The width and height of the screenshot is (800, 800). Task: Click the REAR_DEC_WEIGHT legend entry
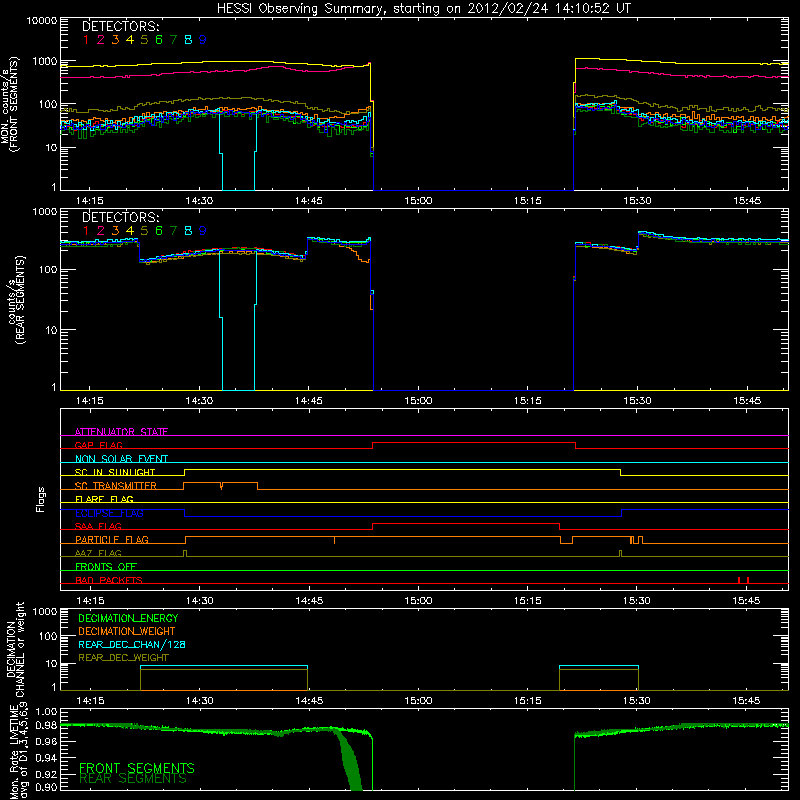coord(123,658)
